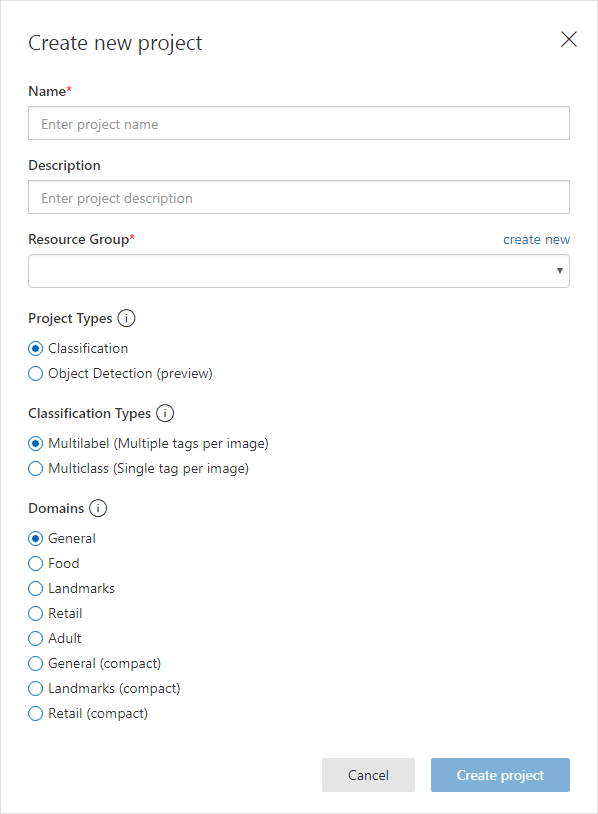The width and height of the screenshot is (598, 814).
Task: Open the Resource Group dropdown
Action: [x=299, y=271]
